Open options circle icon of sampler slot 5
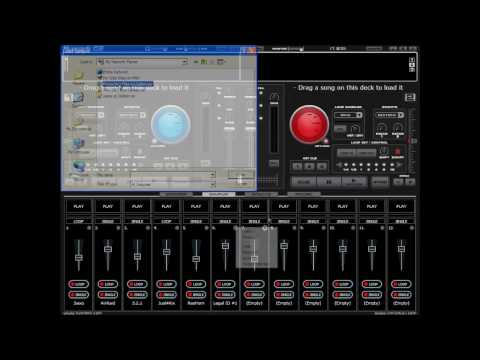 [206, 228]
